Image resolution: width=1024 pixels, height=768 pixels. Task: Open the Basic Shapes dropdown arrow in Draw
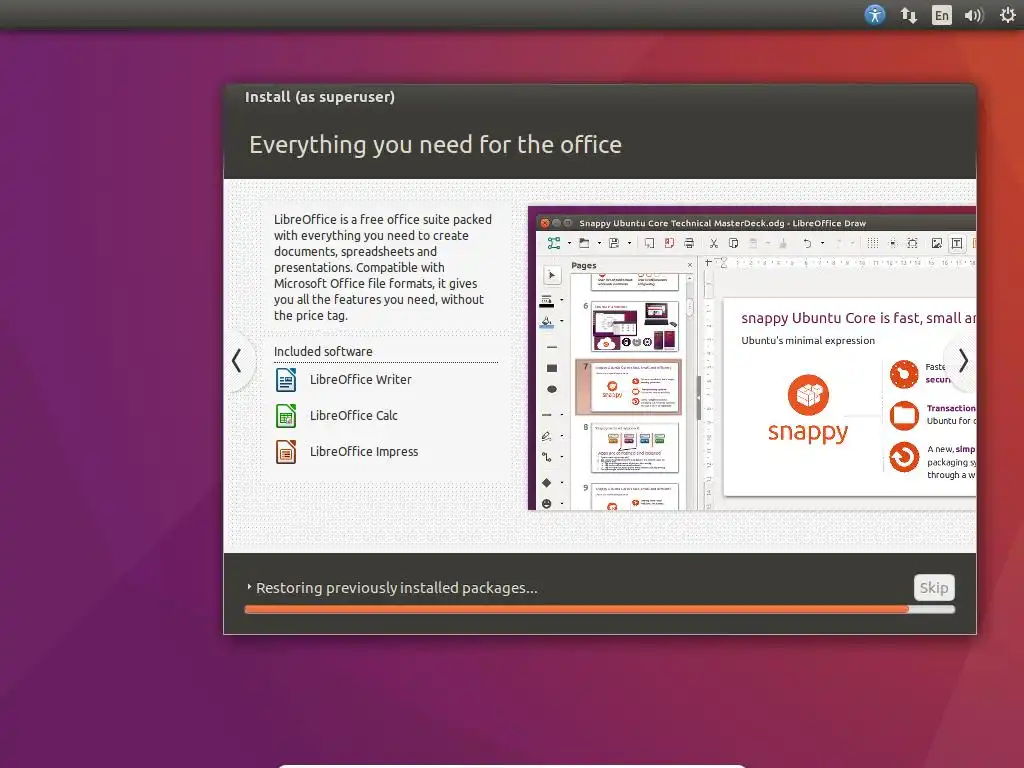coord(562,483)
